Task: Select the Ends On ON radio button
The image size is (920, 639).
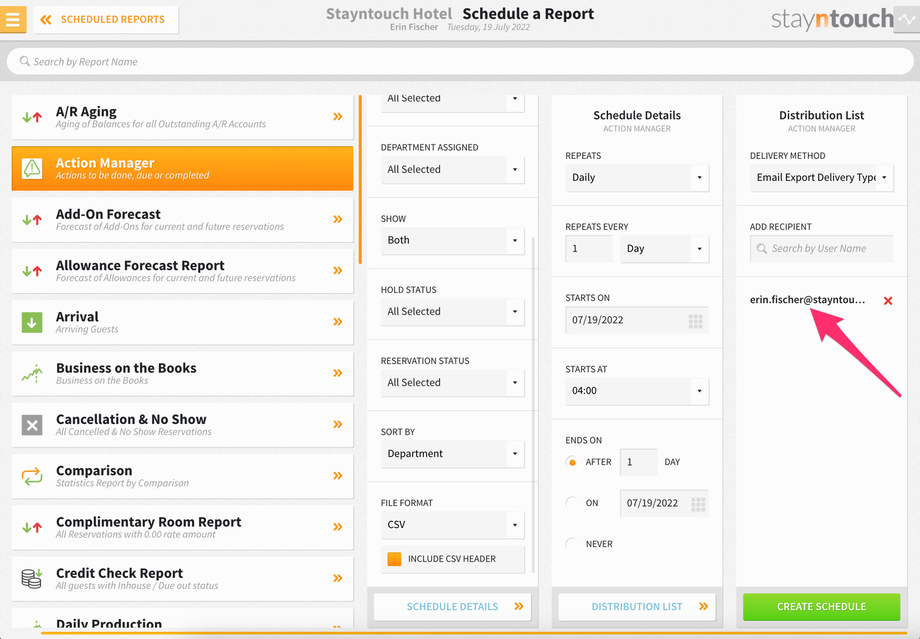Action: [572, 503]
